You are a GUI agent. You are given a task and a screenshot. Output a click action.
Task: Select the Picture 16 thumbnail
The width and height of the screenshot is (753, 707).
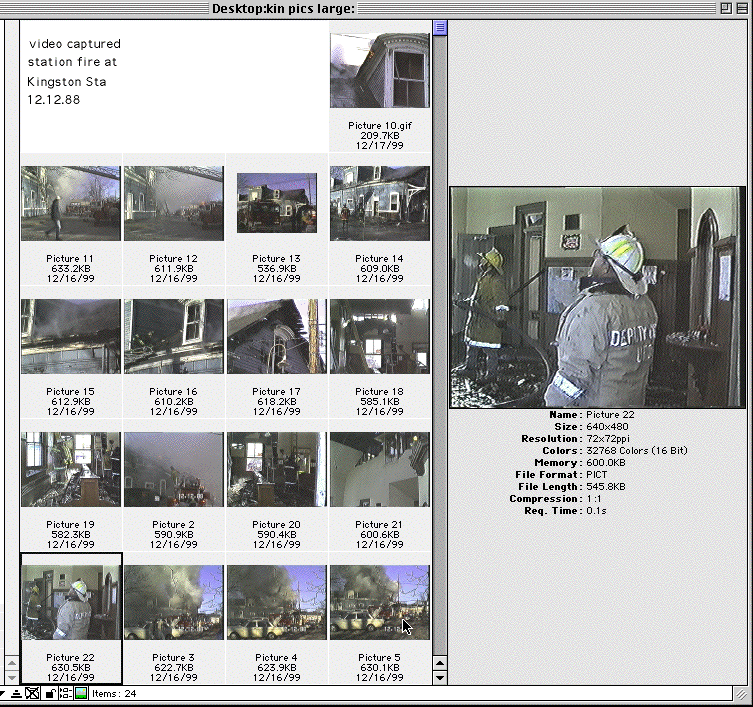[173, 336]
